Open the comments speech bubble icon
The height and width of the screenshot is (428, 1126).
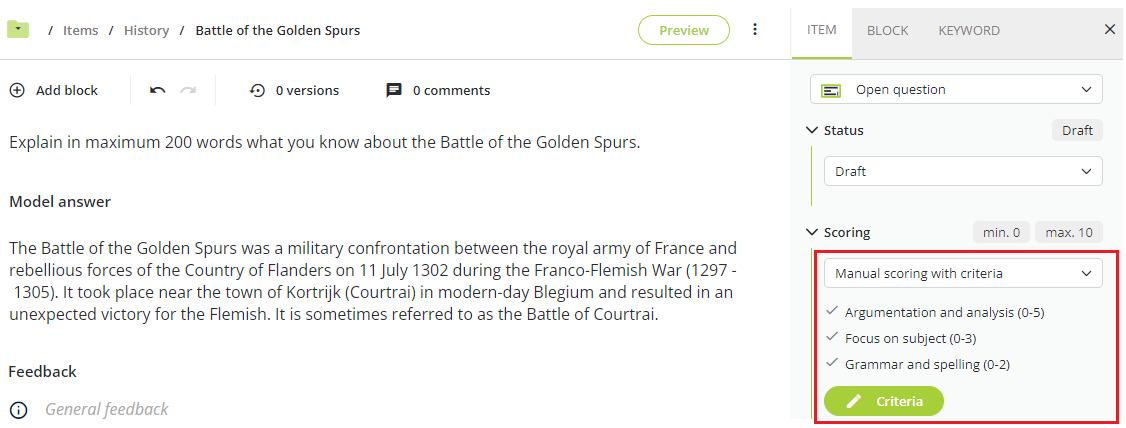394,90
